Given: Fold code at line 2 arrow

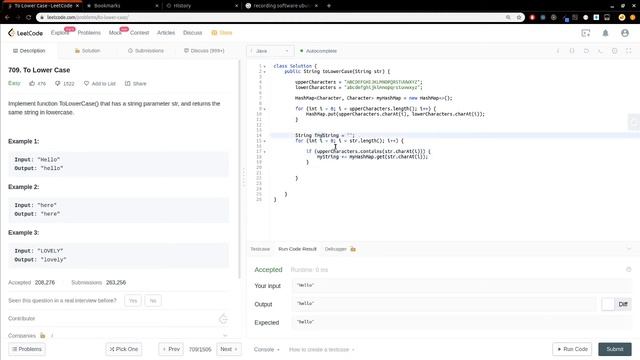Looking at the screenshot, I should point(264,71).
